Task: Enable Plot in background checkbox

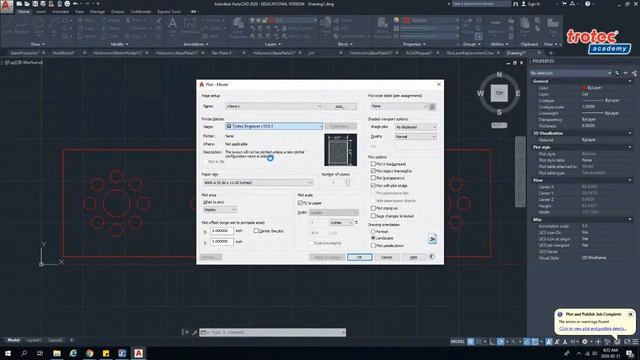Action: pos(373,164)
